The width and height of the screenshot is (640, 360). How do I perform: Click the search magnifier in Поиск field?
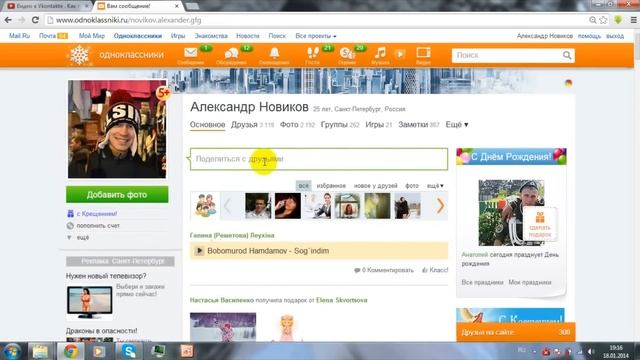click(567, 55)
